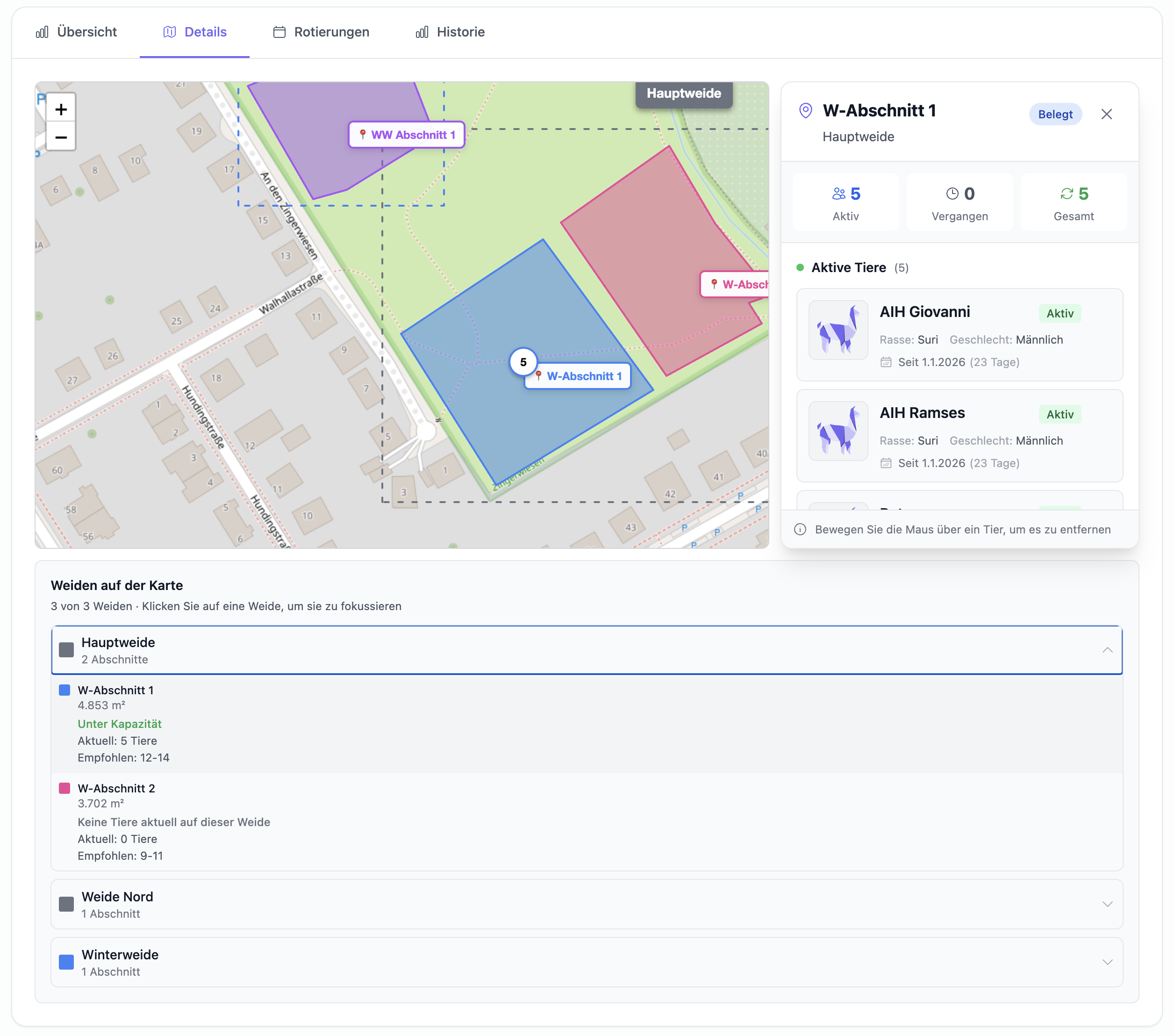Image resolution: width=1175 pixels, height=1036 pixels.
Task: Expand the Winterweide section
Action: tap(1107, 962)
